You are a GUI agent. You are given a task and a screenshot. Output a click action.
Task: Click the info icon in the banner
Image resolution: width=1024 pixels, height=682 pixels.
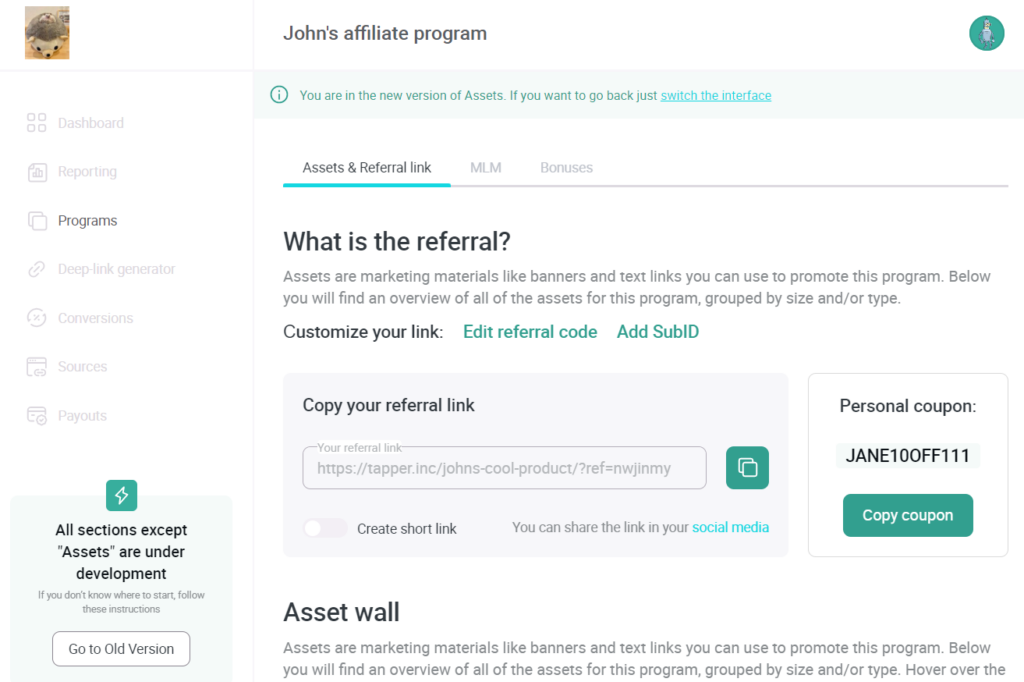coord(279,94)
